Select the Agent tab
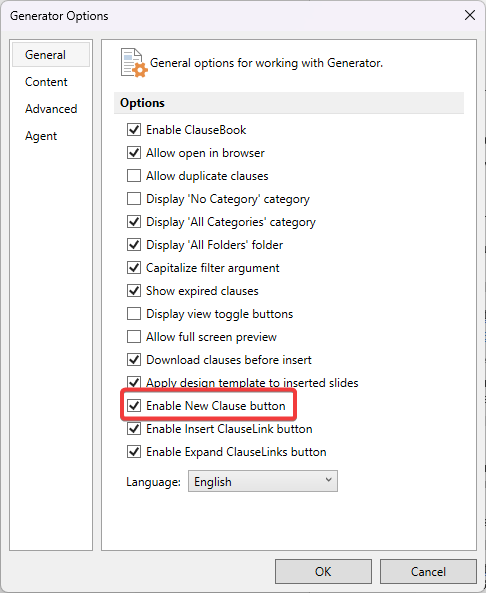Image resolution: width=486 pixels, height=593 pixels. [41, 136]
